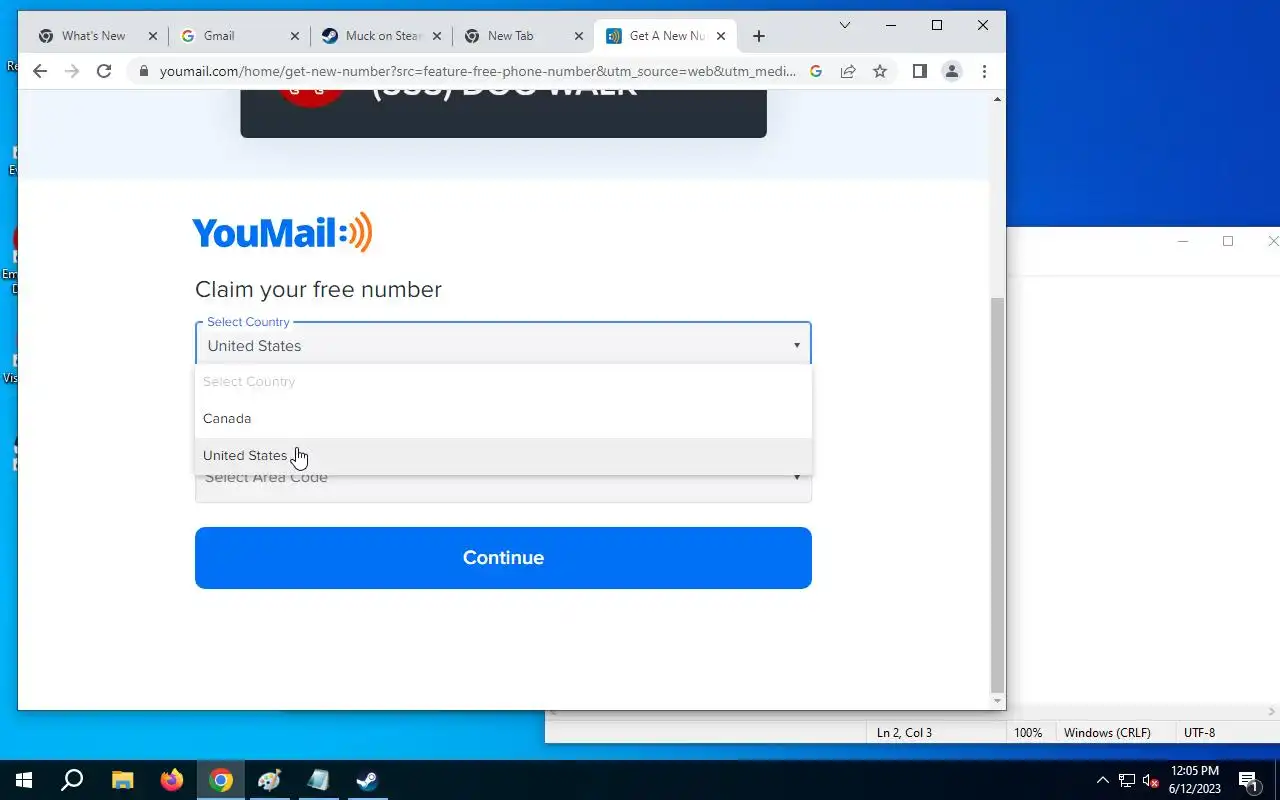The width and height of the screenshot is (1280, 800).
Task: Close the Gmail tab
Action: tap(294, 36)
